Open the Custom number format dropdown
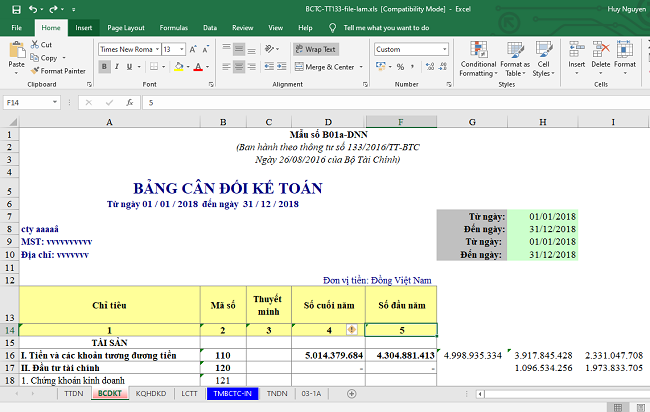Screen dimensions: 650x412 click(444, 49)
